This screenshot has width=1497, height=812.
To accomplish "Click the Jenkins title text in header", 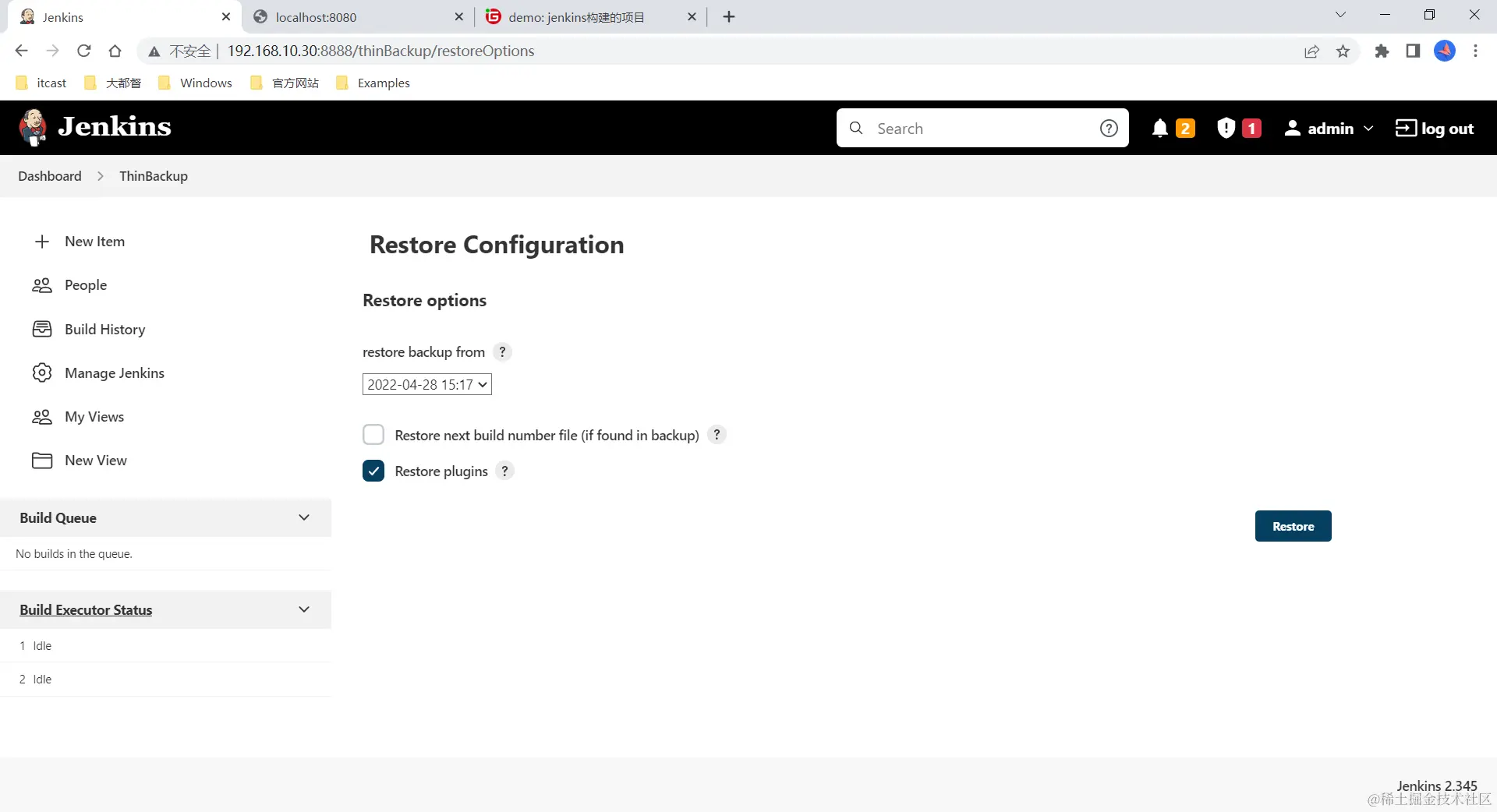I will pos(115,127).
